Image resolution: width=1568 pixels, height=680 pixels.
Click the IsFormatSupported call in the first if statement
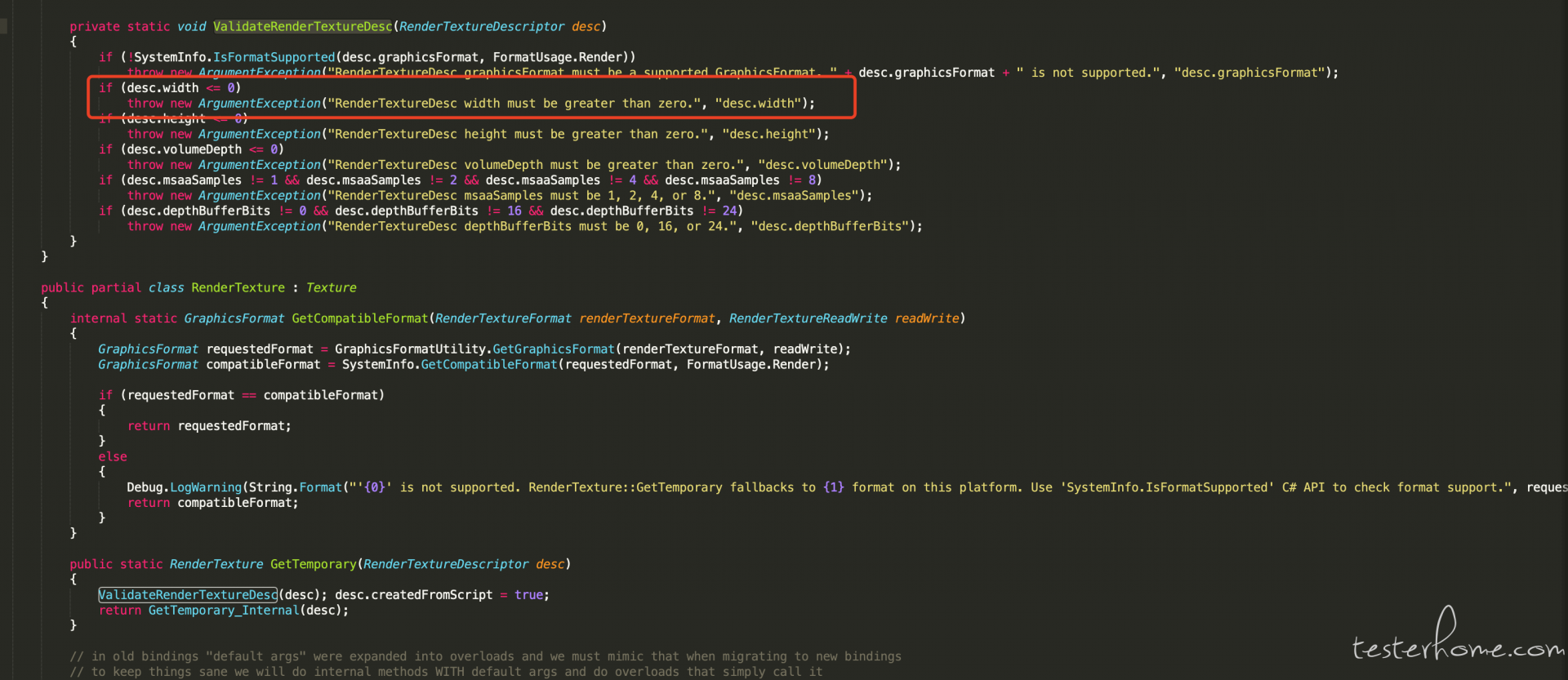[274, 57]
